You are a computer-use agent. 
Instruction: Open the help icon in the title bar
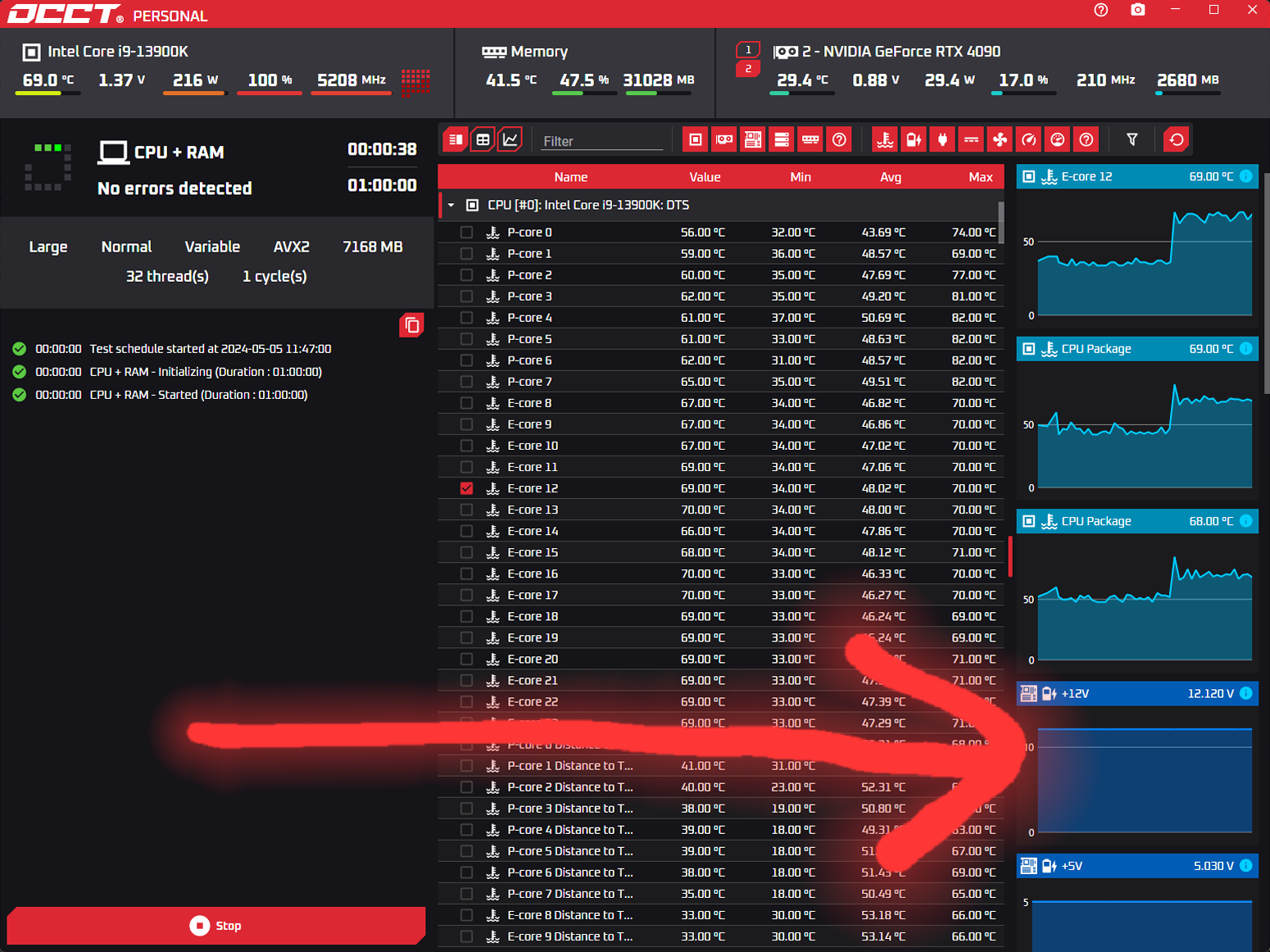tap(1100, 10)
